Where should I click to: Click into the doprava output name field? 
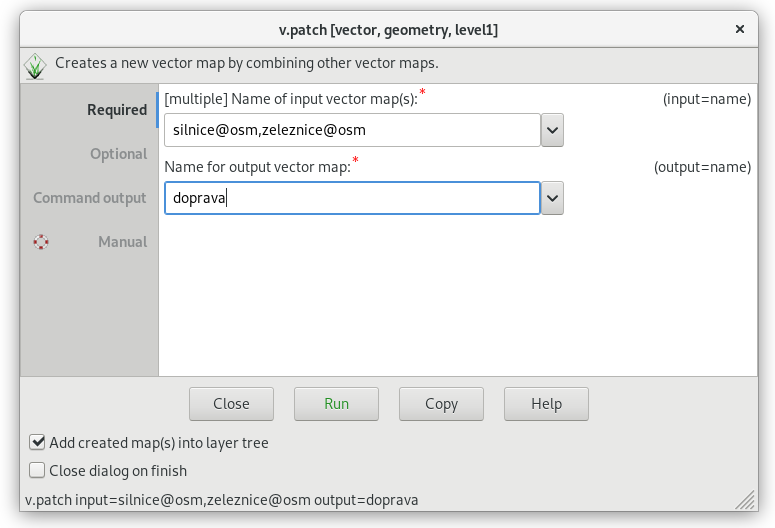pyautogui.click(x=352, y=198)
